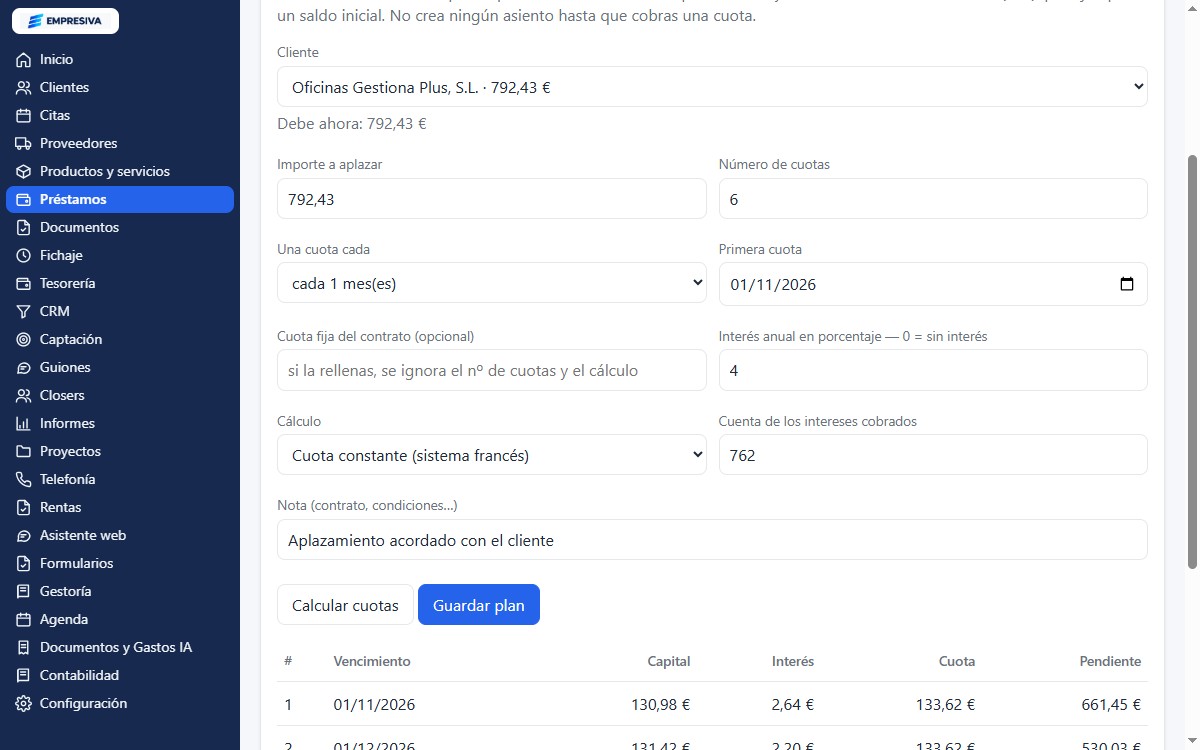Focus the Número de cuotas field

(933, 199)
